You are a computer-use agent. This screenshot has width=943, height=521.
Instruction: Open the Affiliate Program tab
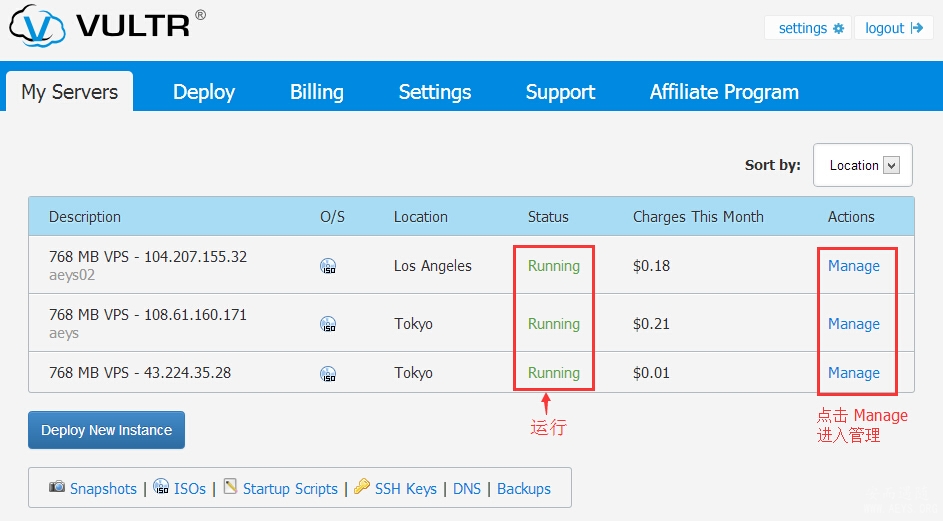point(724,92)
